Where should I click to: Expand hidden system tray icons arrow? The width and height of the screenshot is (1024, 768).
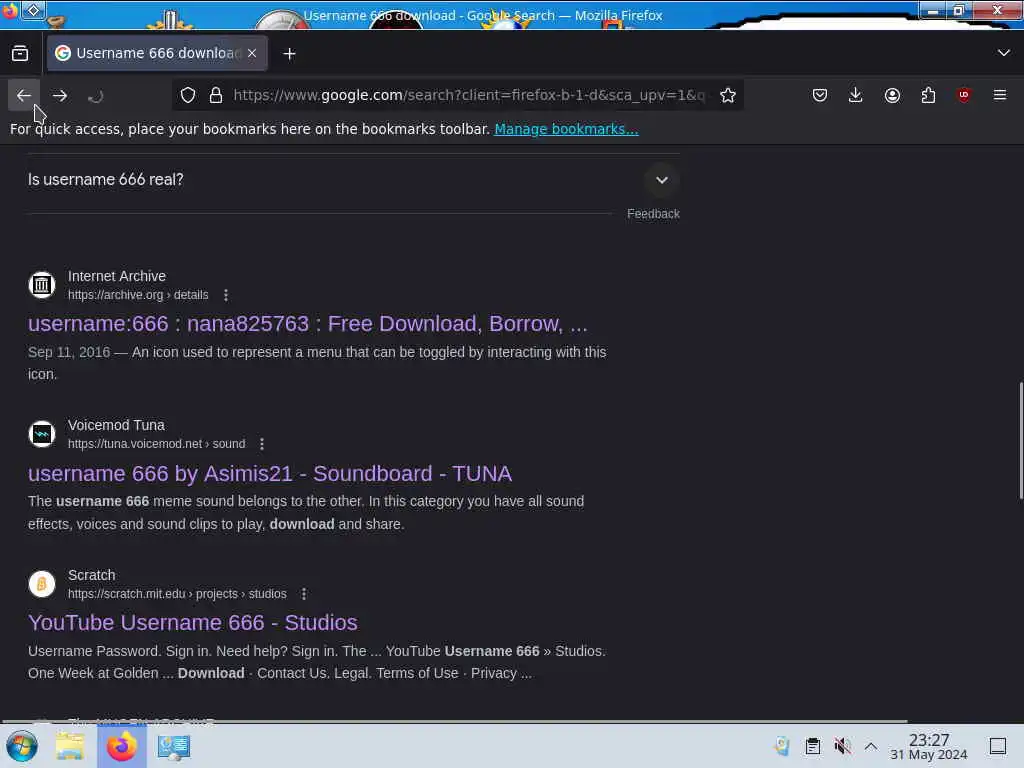coord(871,746)
